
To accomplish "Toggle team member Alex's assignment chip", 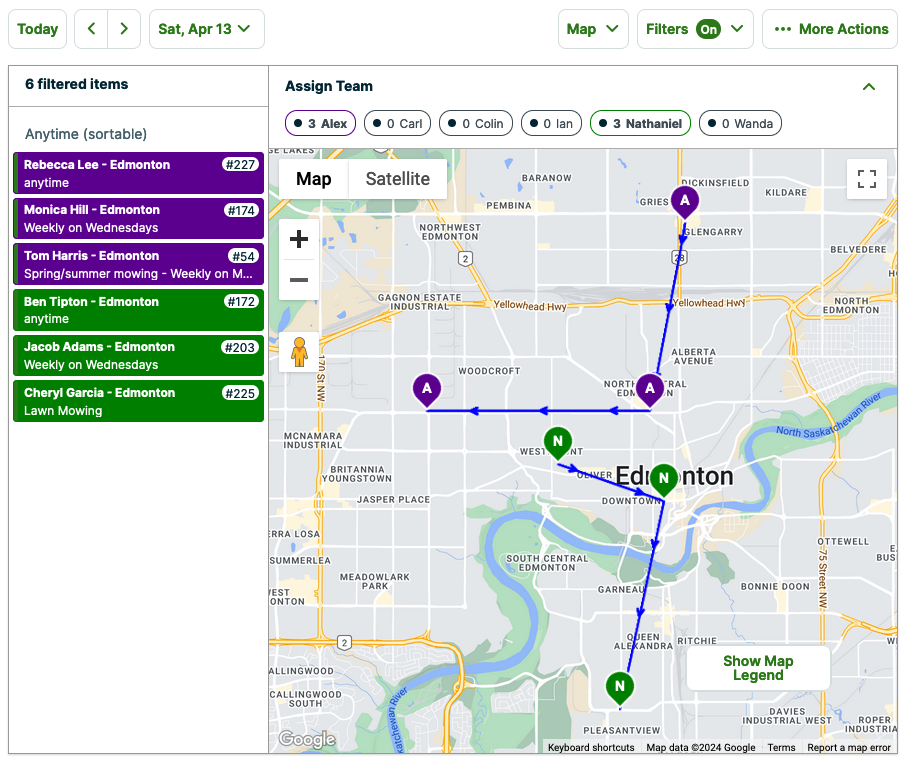I will point(320,123).
